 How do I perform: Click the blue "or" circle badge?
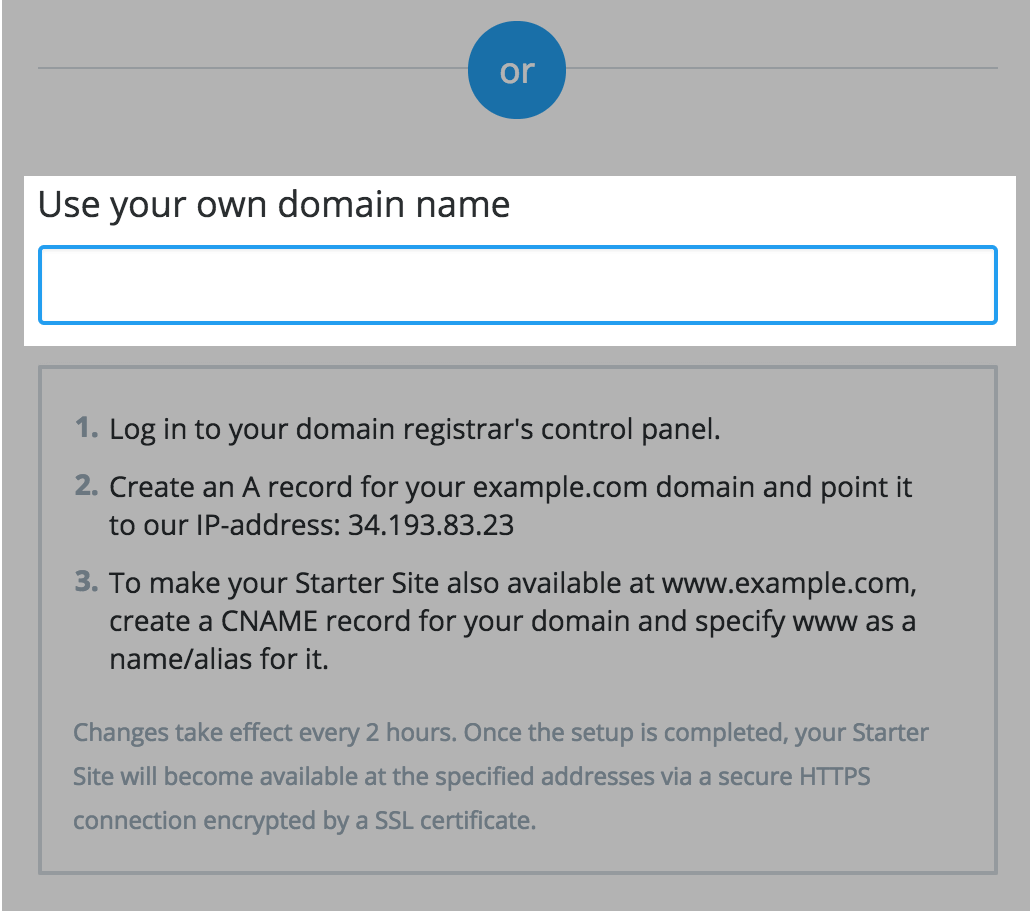[517, 71]
